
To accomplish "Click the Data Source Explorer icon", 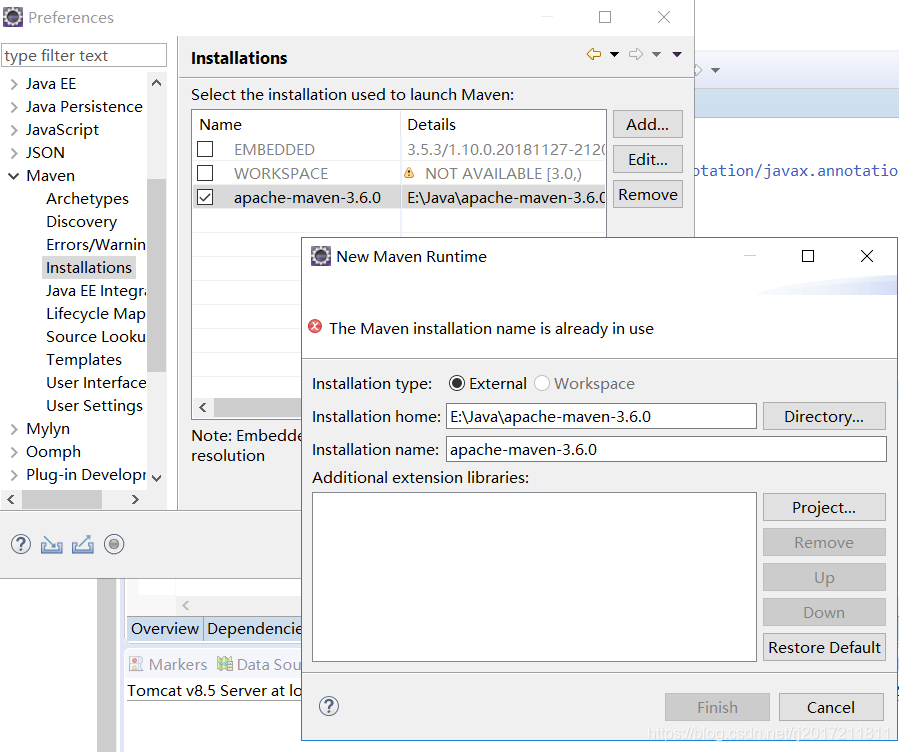I will coord(225,664).
